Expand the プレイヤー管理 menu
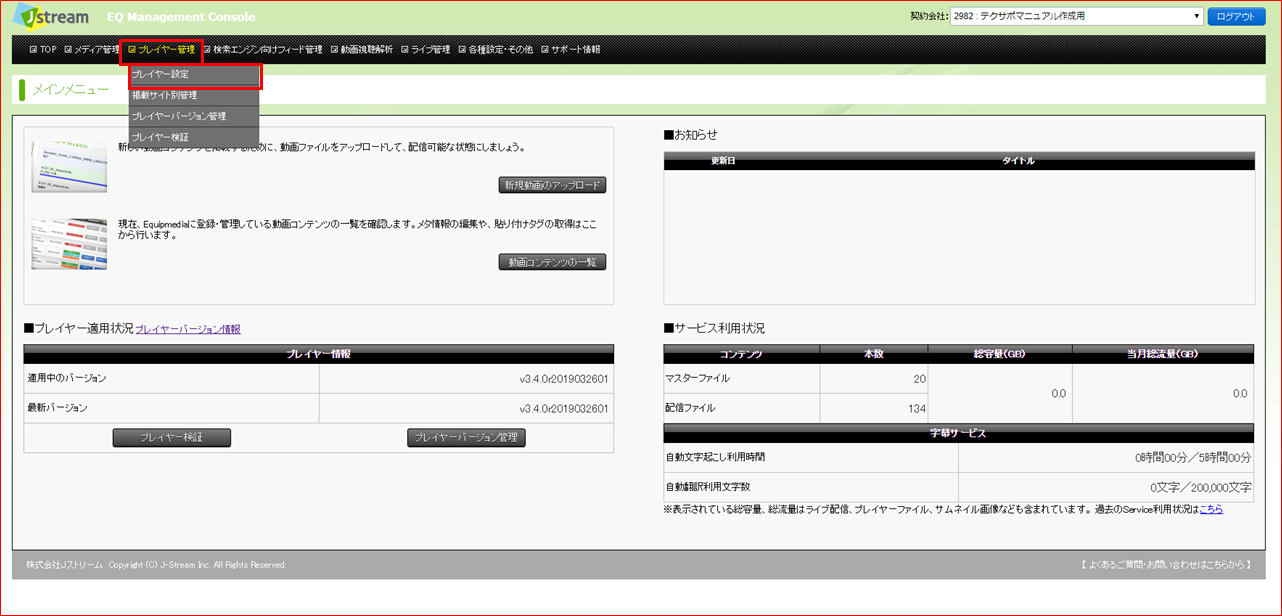This screenshot has height=616, width=1282. [161, 49]
